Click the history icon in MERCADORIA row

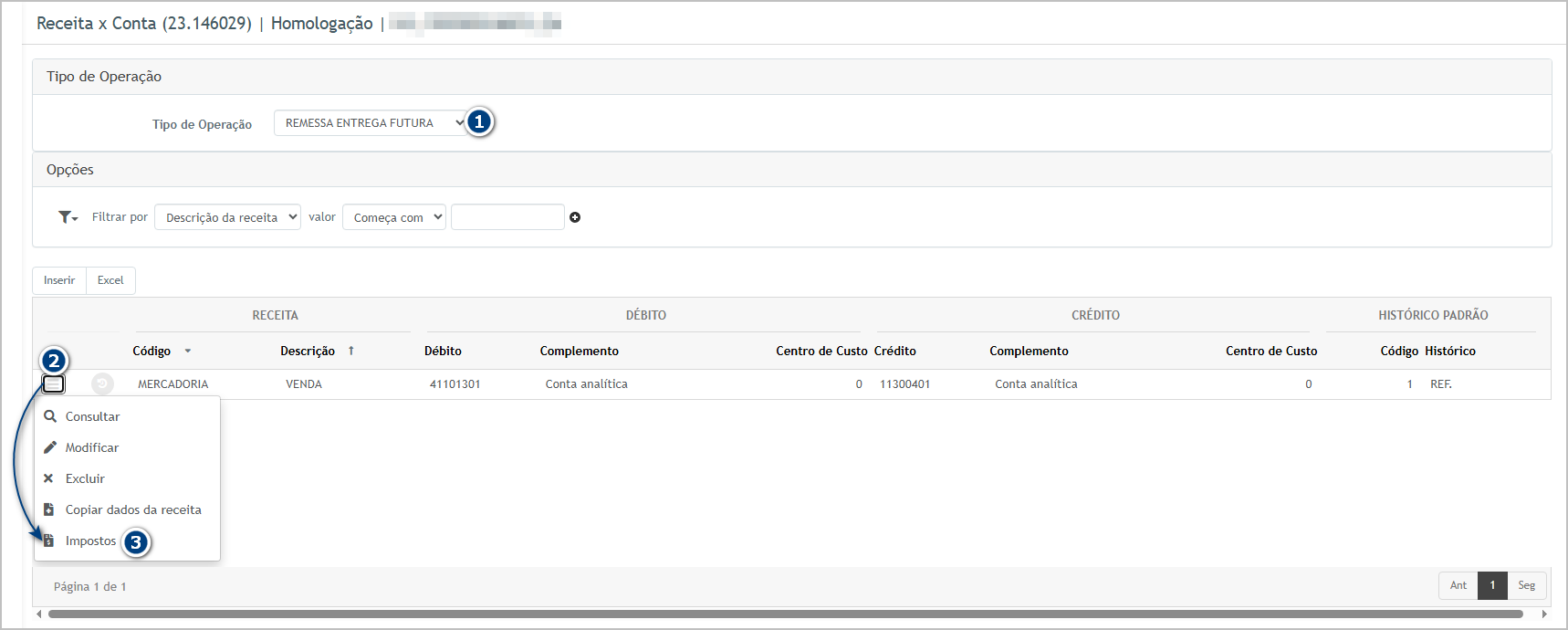[x=102, y=384]
